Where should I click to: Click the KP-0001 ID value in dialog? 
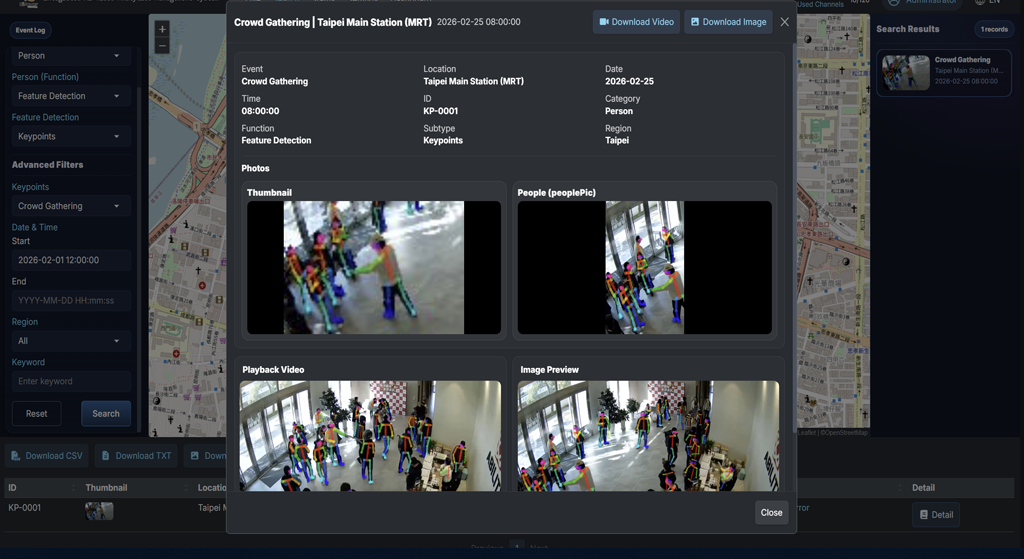pos(441,111)
